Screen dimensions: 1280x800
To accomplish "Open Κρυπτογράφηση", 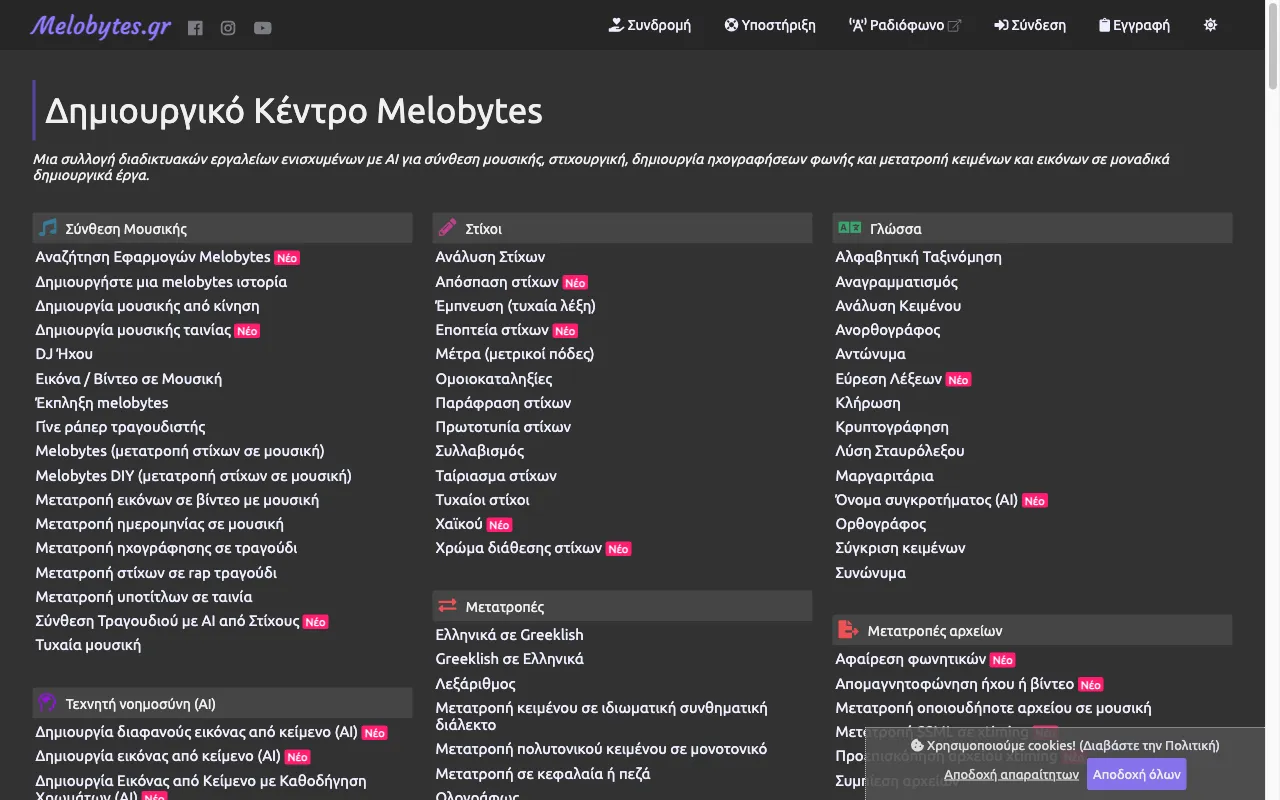I will (x=892, y=427).
